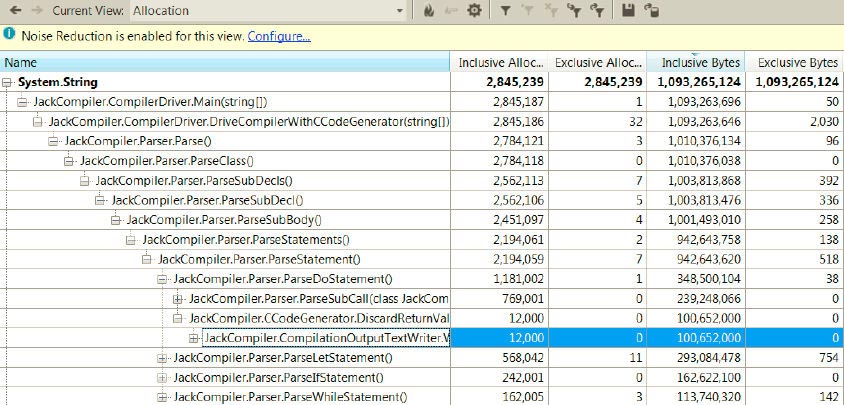The image size is (844, 405).
Task: Click the hot path flame icon
Action: pos(428,11)
